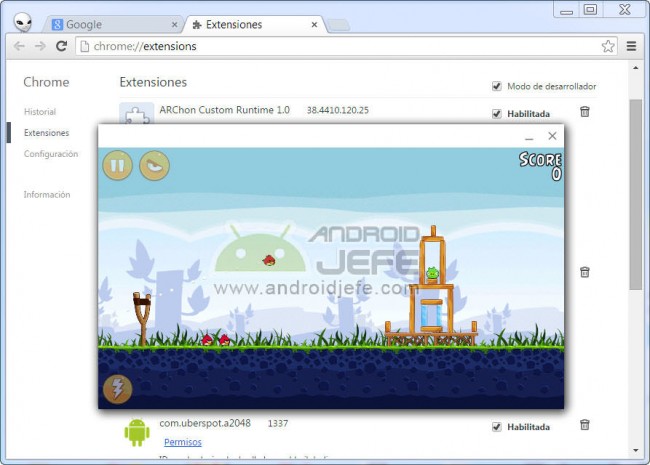Click the page scrollbar thumb
Screen dimensions: 650x465
635,195
